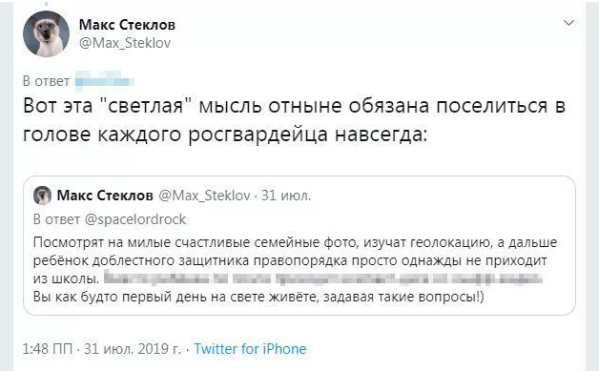Open the small cat avatar in quoted tweet
600x383 pixels.
(x=42, y=196)
